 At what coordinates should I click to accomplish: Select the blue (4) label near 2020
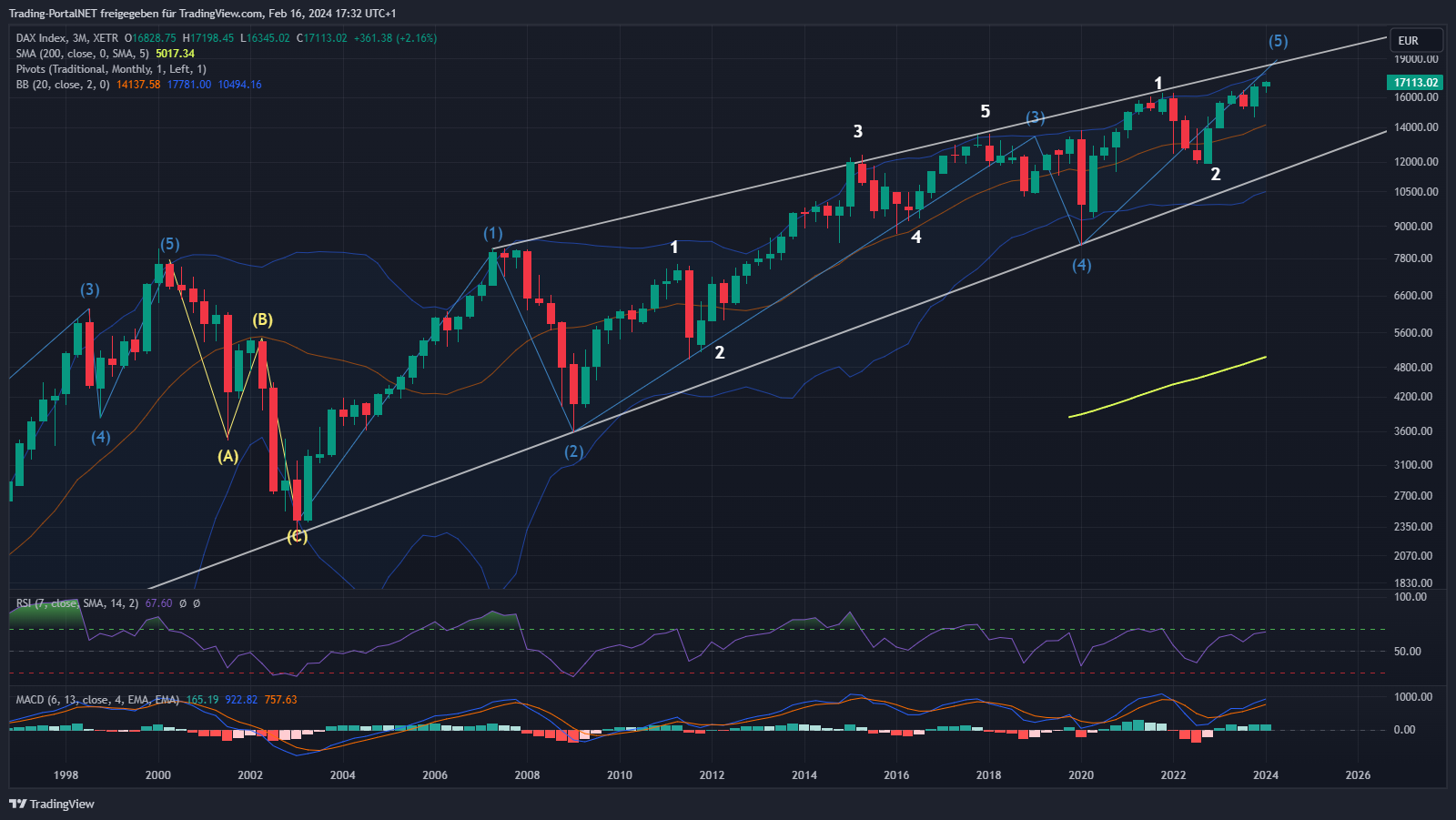[x=1081, y=265]
